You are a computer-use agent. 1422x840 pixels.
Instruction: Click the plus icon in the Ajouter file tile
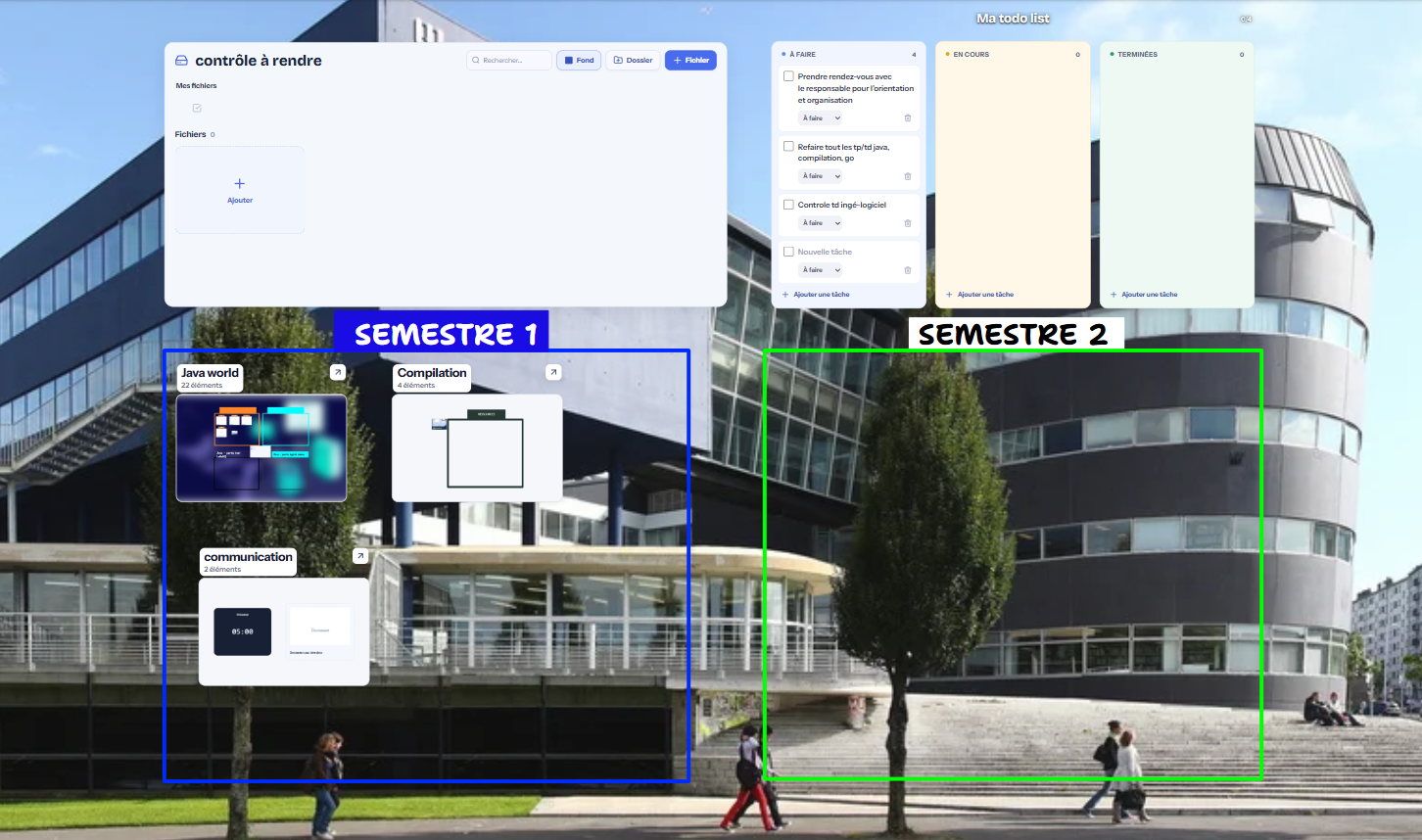coord(240,183)
